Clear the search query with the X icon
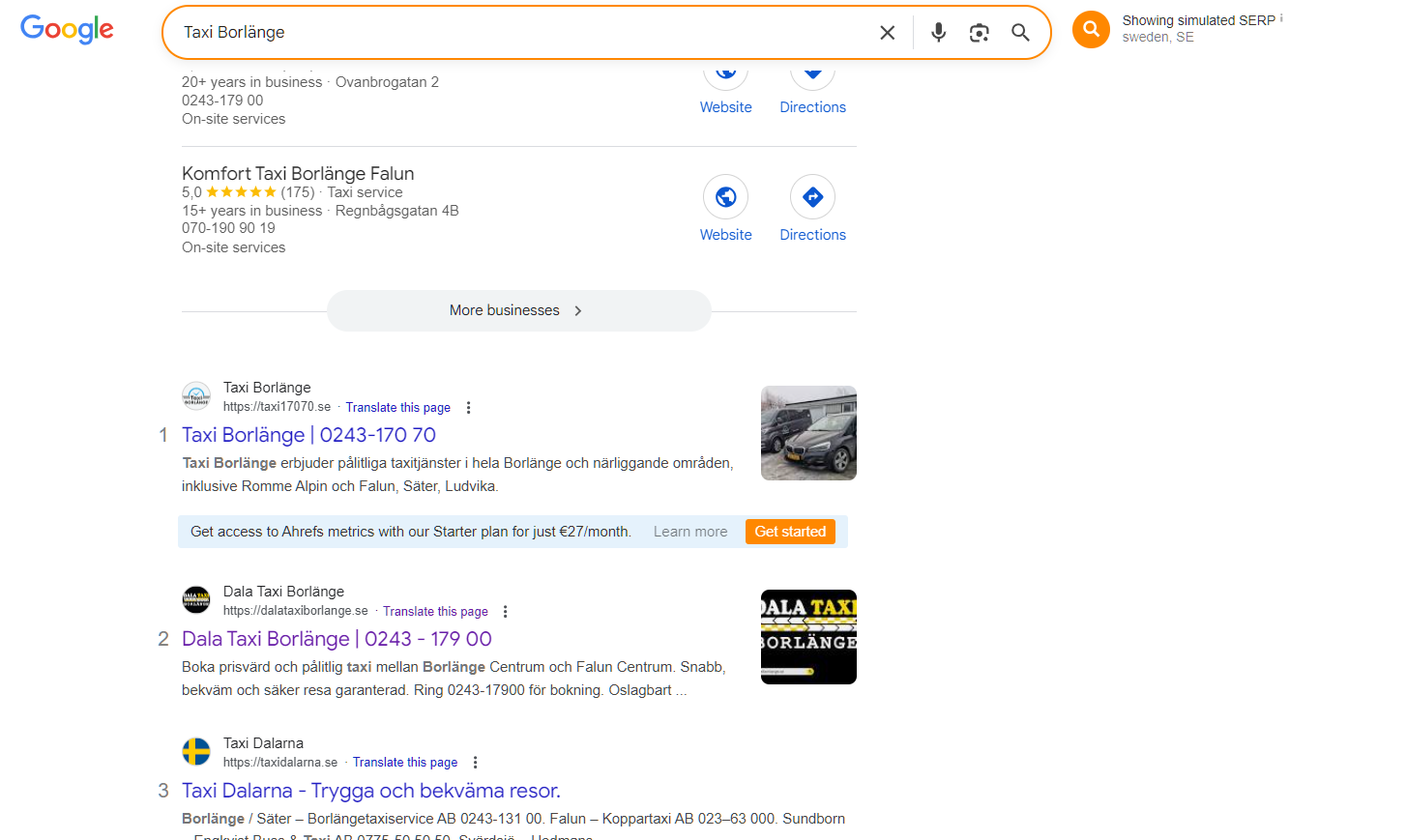The width and height of the screenshot is (1406, 840). [887, 32]
